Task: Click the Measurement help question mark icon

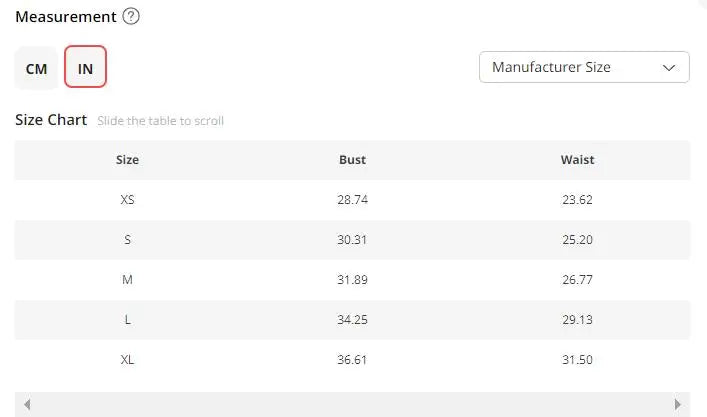Action: click(131, 17)
